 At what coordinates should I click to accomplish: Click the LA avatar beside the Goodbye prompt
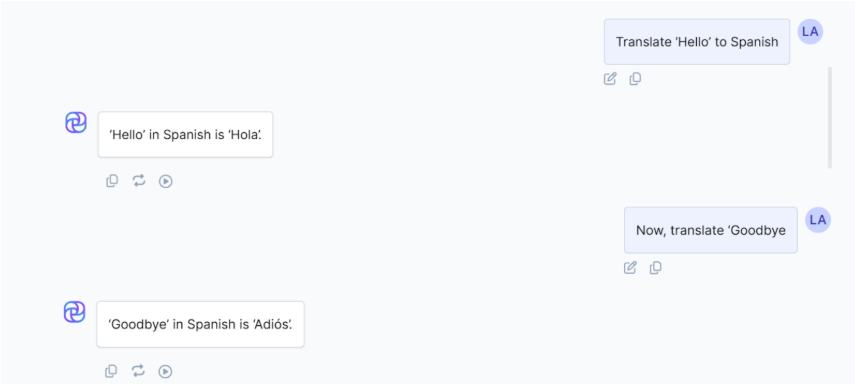818,220
